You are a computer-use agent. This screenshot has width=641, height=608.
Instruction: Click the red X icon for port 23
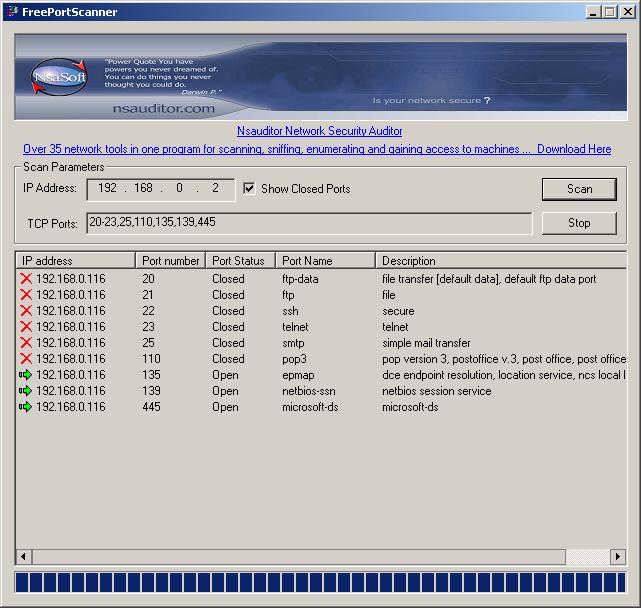click(26, 327)
